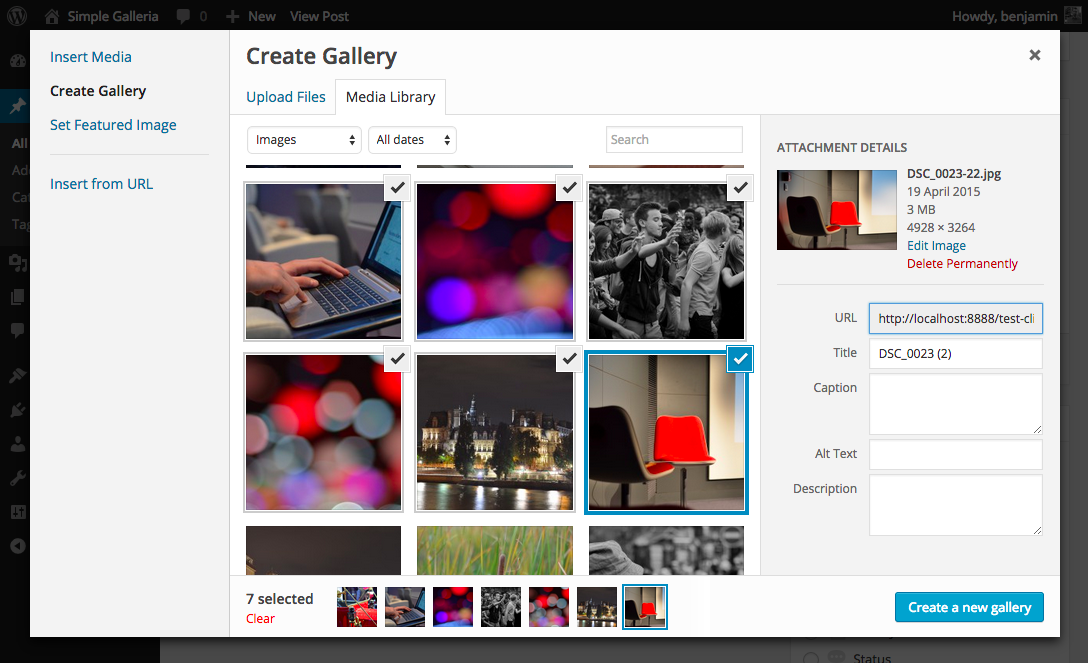Click the New link in admin bar

tap(262, 16)
